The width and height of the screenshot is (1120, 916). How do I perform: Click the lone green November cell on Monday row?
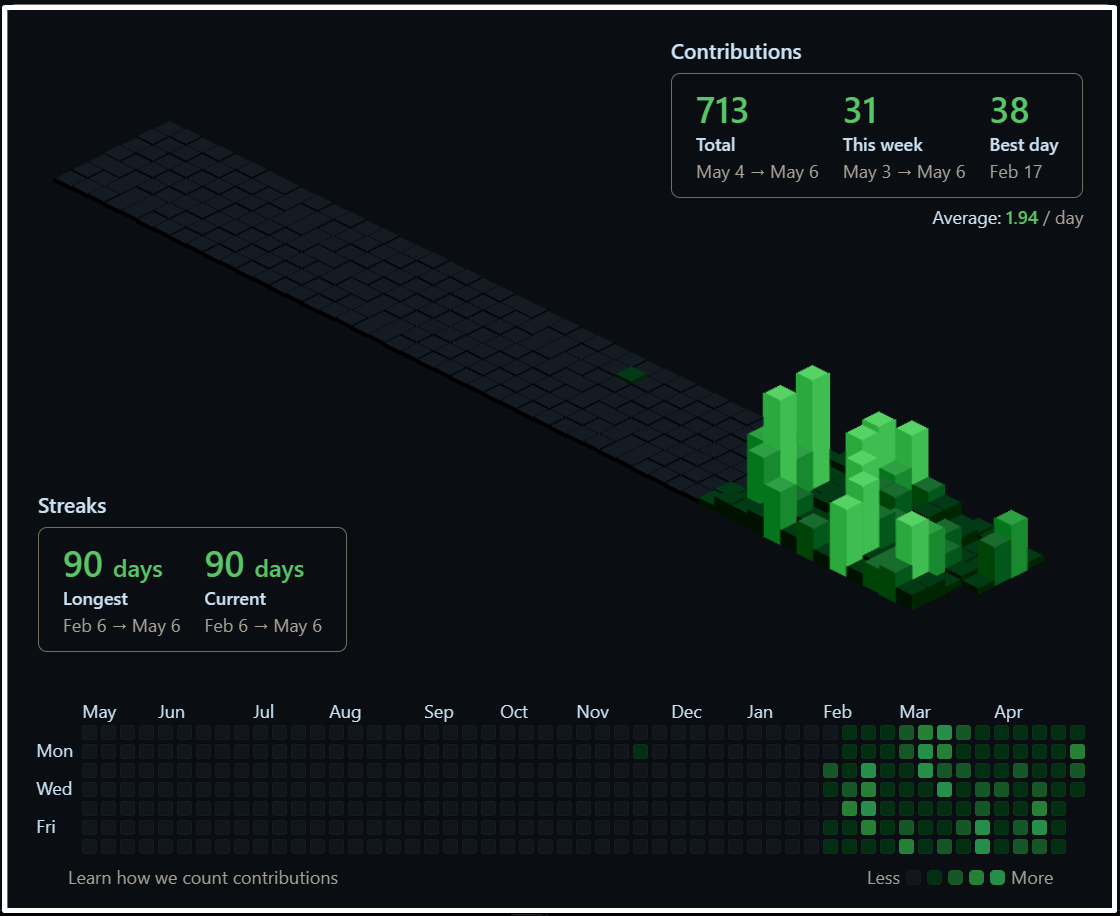pyautogui.click(x=640, y=751)
